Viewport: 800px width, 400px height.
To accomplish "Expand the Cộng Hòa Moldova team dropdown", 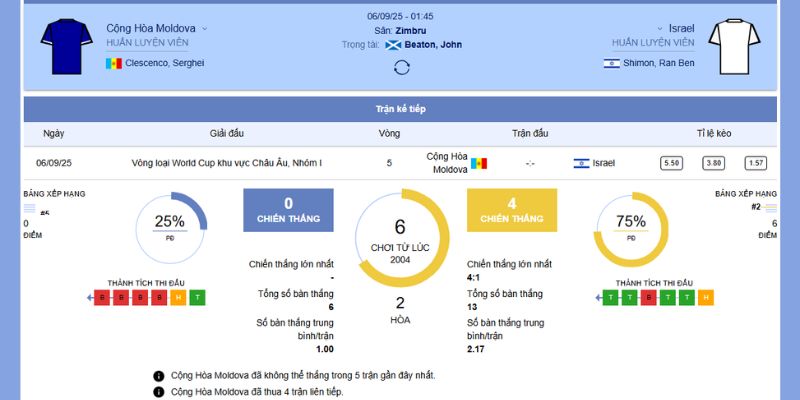I will [x=205, y=29].
